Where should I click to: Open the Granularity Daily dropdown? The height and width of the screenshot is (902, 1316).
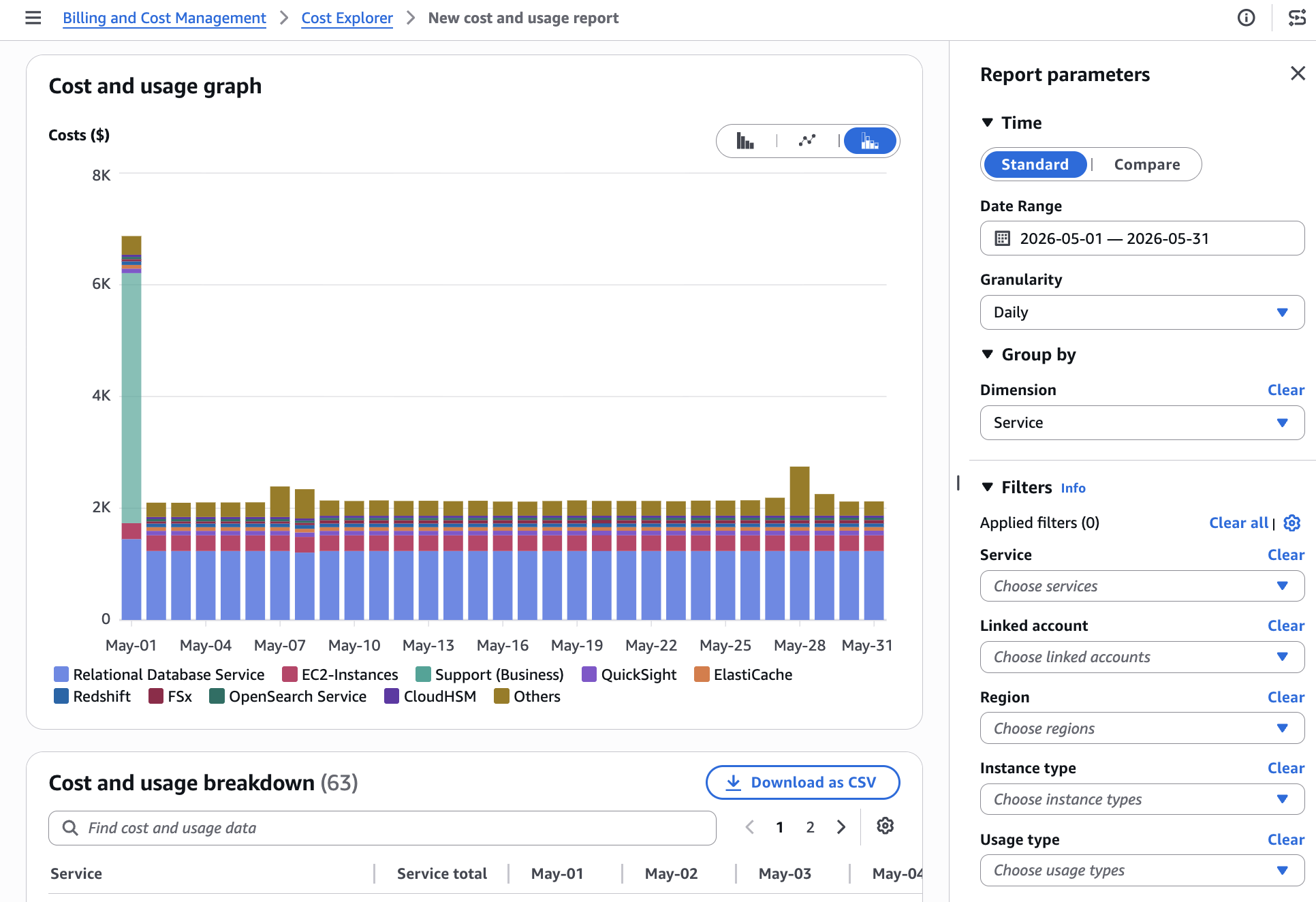(1142, 312)
